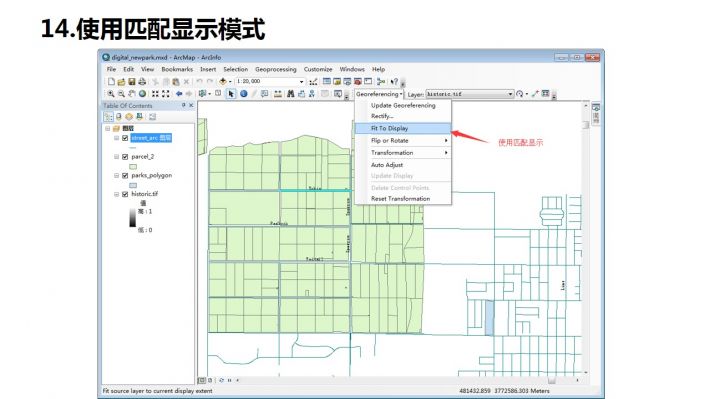Uncheck the parcel_2 layer checkbox
The width and height of the screenshot is (710, 399).
125,157
